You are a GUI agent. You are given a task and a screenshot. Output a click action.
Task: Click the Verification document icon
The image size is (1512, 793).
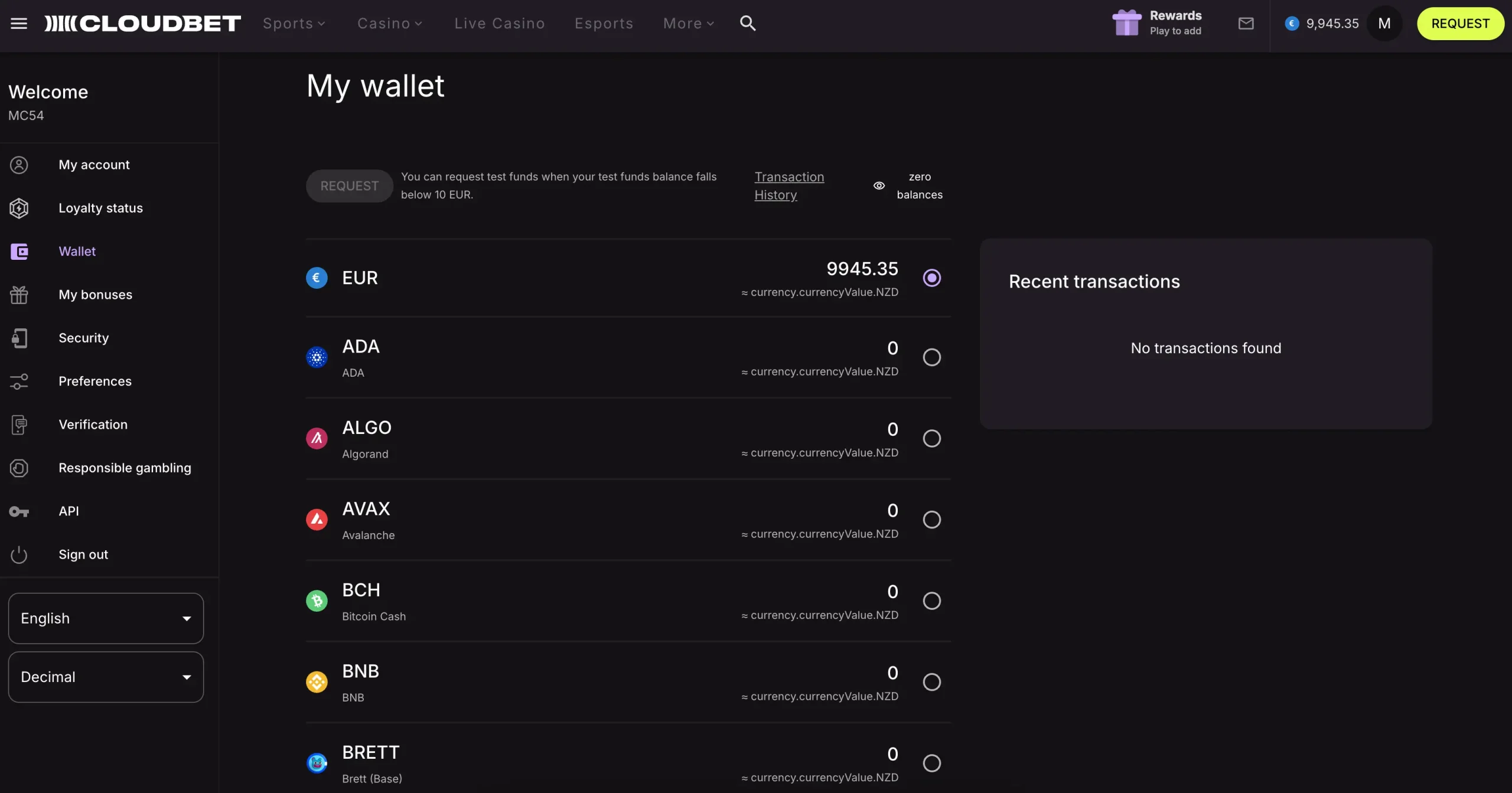pos(19,425)
